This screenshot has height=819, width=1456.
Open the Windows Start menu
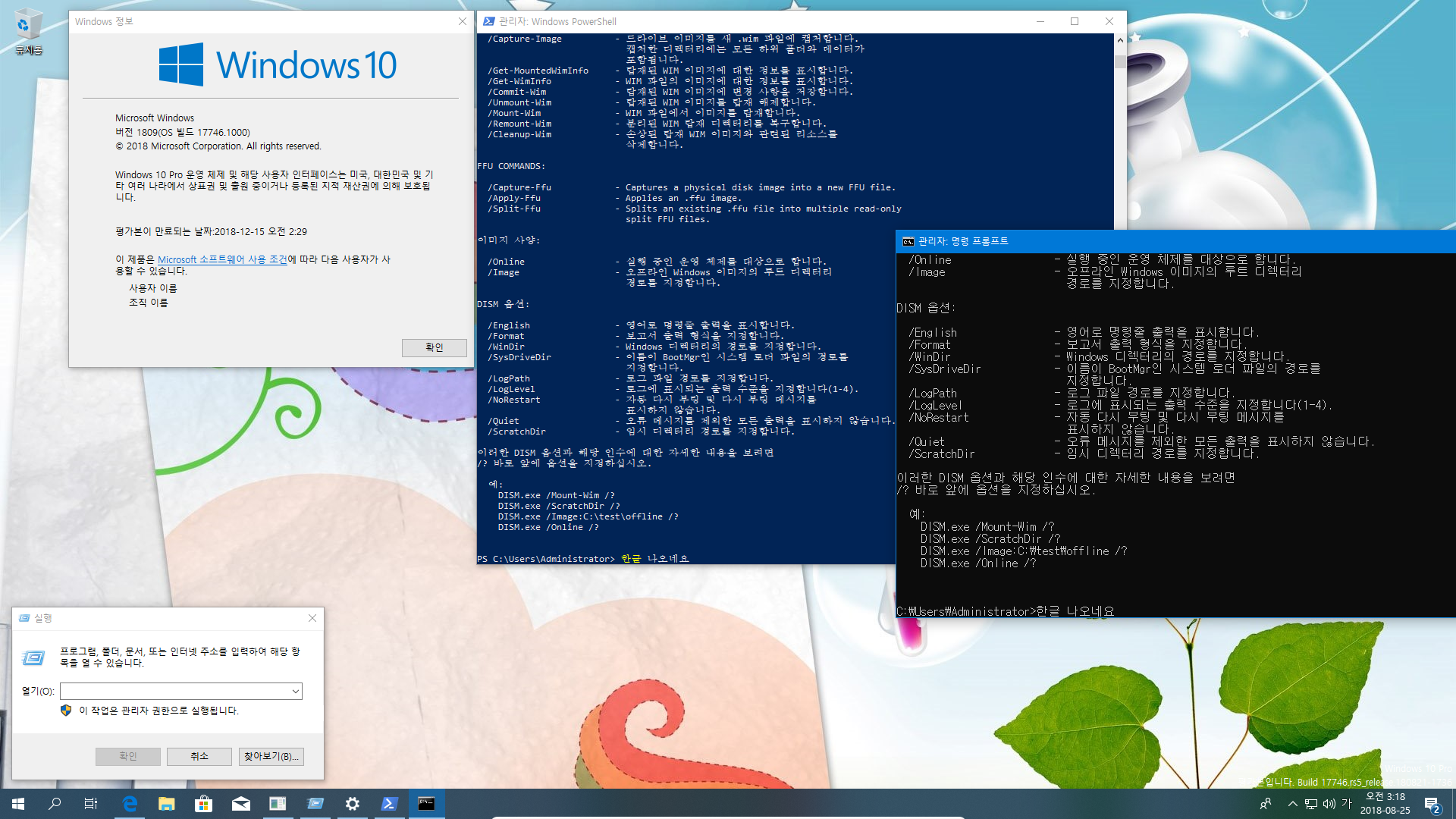[18, 804]
